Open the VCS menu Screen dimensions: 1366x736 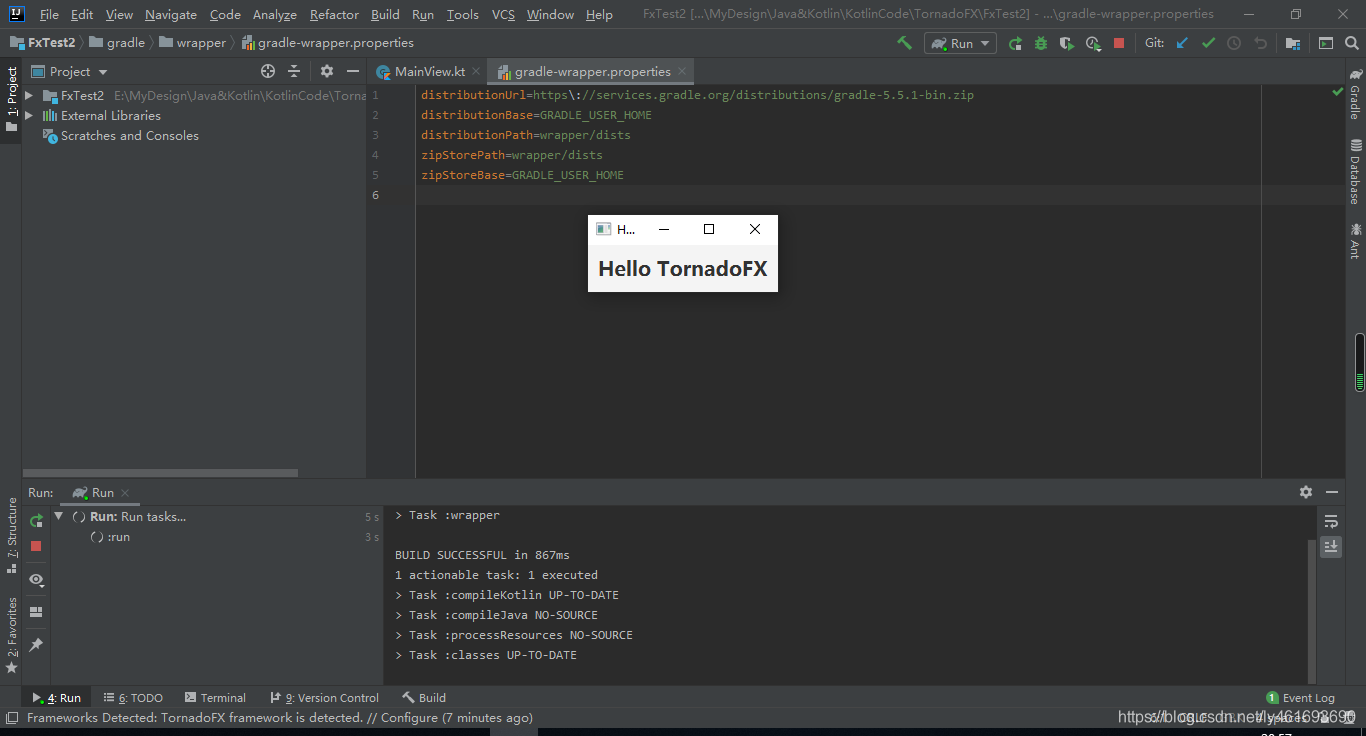click(503, 14)
